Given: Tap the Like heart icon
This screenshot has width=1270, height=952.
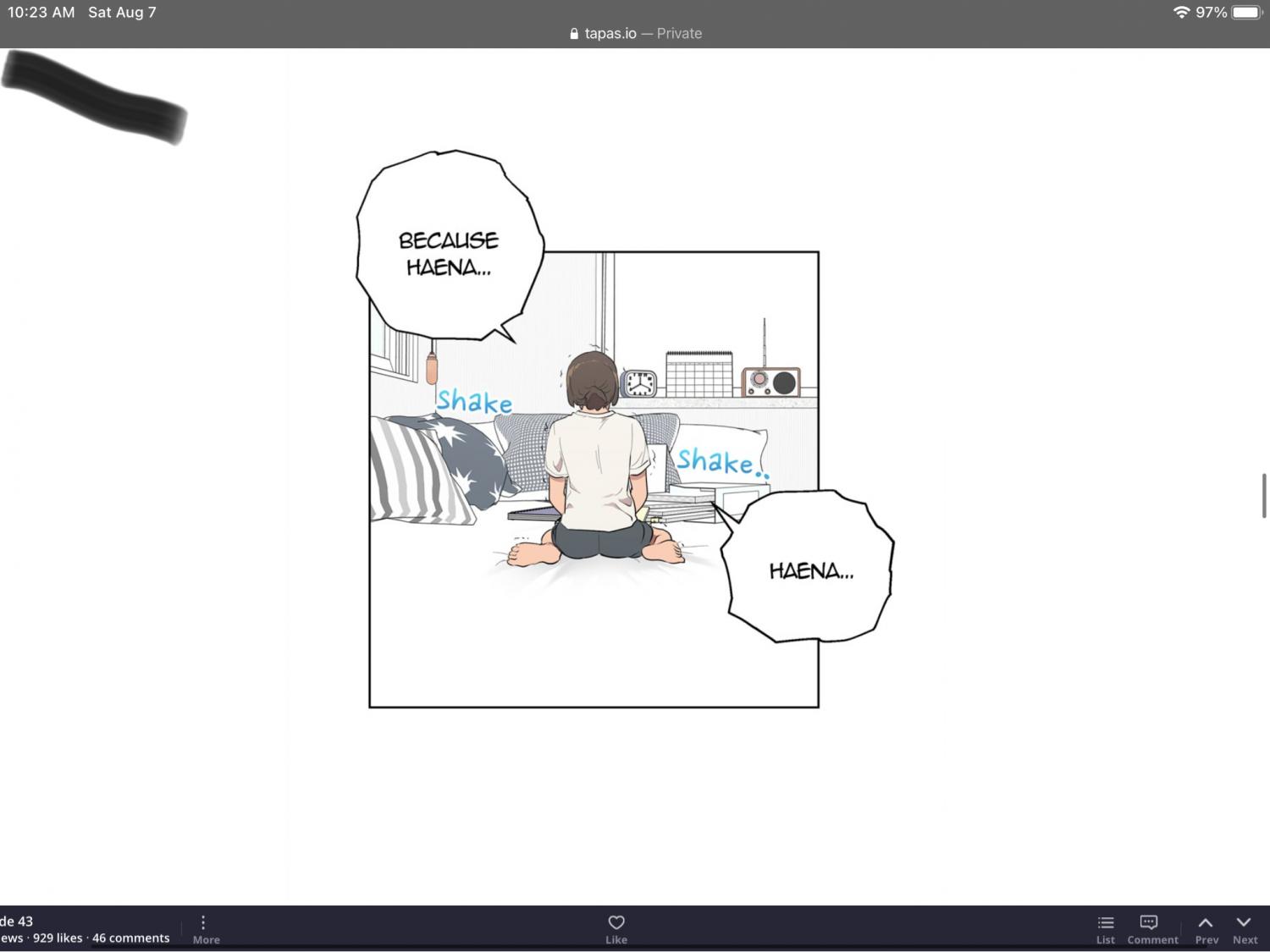Looking at the screenshot, I should [x=616, y=922].
